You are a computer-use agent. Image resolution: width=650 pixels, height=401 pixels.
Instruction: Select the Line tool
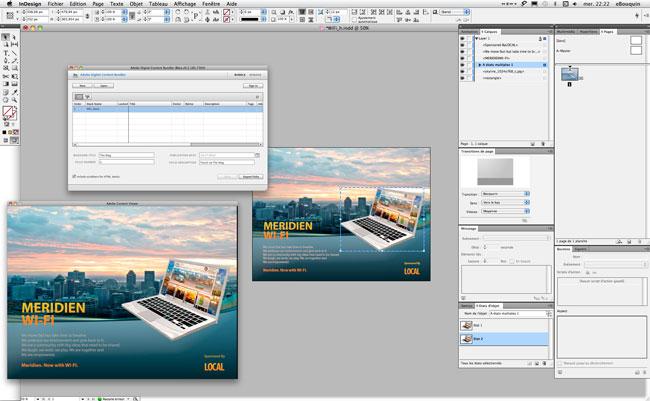(x=14, y=53)
